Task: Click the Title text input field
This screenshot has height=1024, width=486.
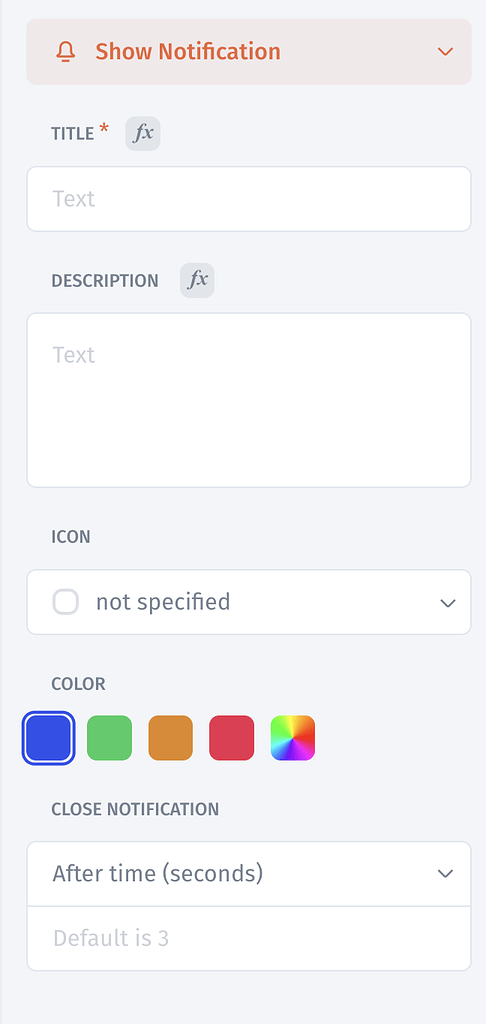Action: pos(249,199)
